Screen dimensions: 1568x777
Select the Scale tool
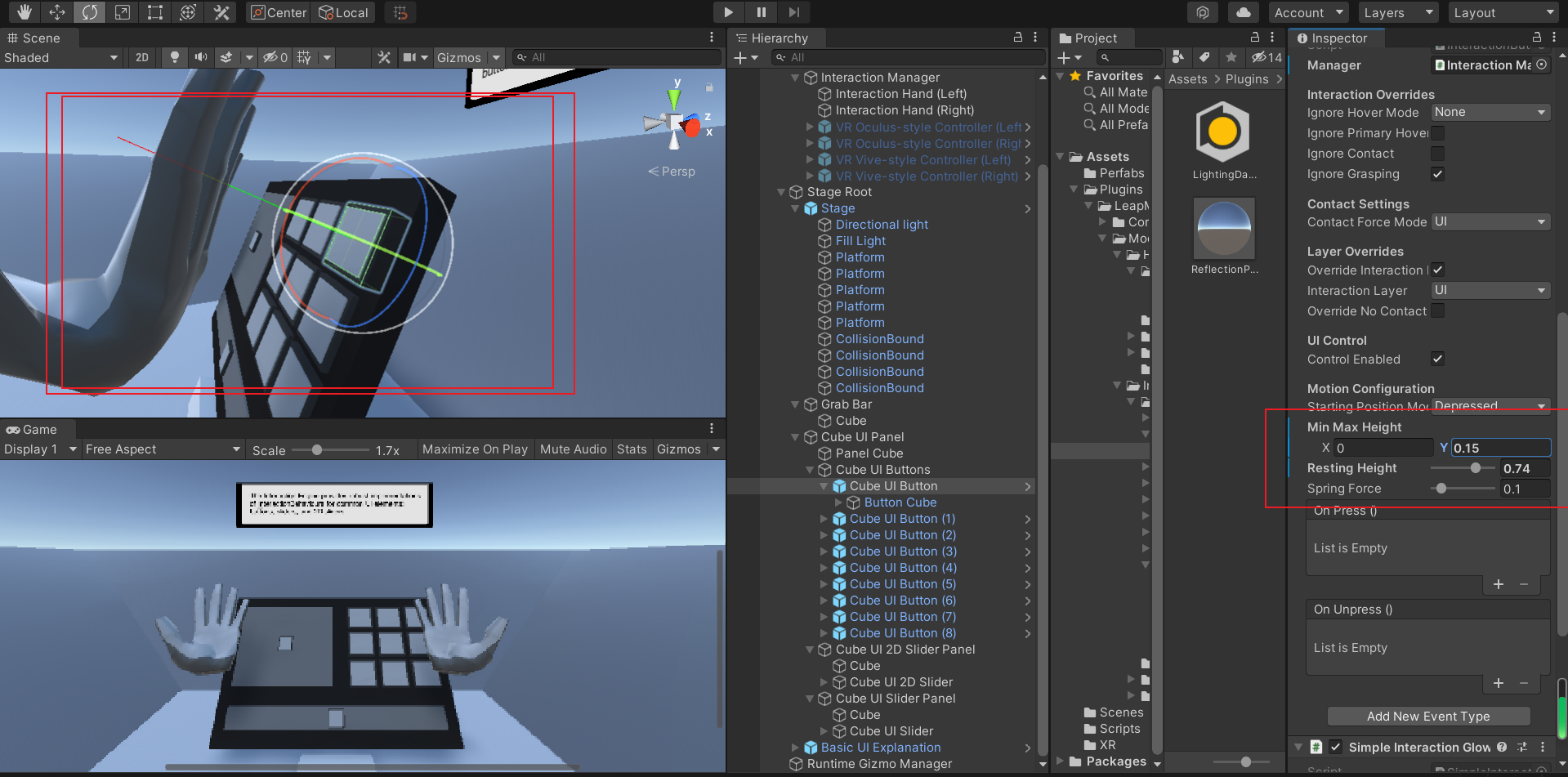(x=122, y=12)
